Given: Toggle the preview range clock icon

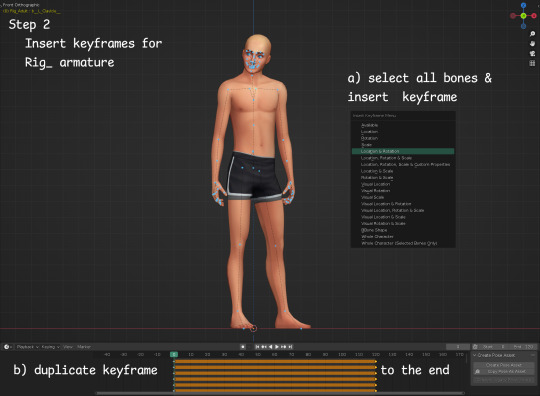Looking at the screenshot, I should pos(475,347).
